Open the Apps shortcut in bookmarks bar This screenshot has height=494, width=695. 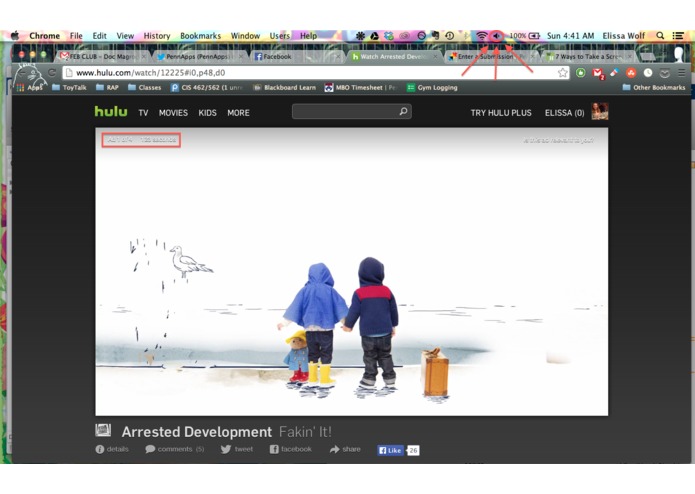point(30,88)
